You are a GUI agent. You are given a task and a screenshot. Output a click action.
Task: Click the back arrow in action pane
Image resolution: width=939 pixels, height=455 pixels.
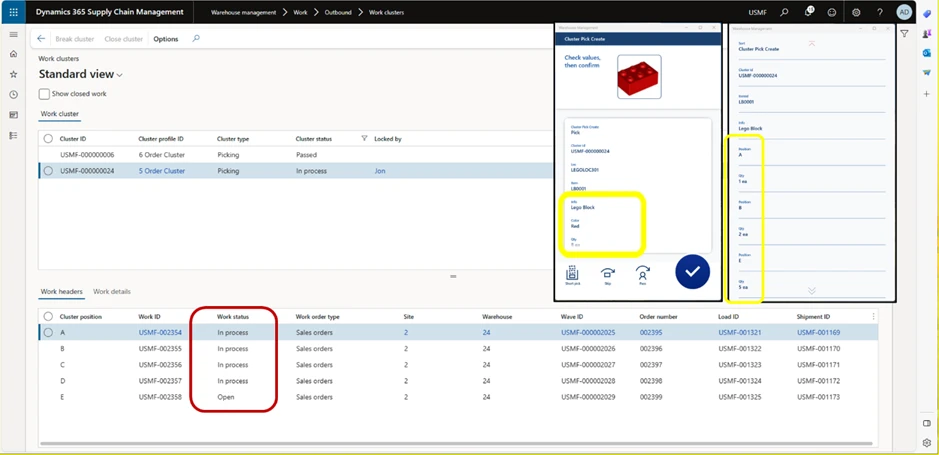(41, 39)
